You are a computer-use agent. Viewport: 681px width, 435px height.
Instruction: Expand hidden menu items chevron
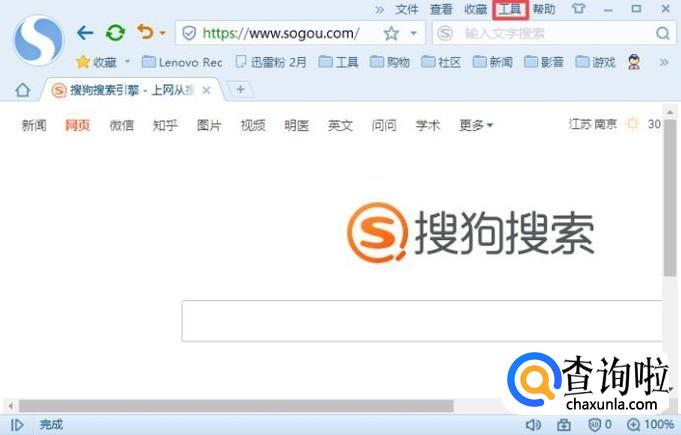380,10
